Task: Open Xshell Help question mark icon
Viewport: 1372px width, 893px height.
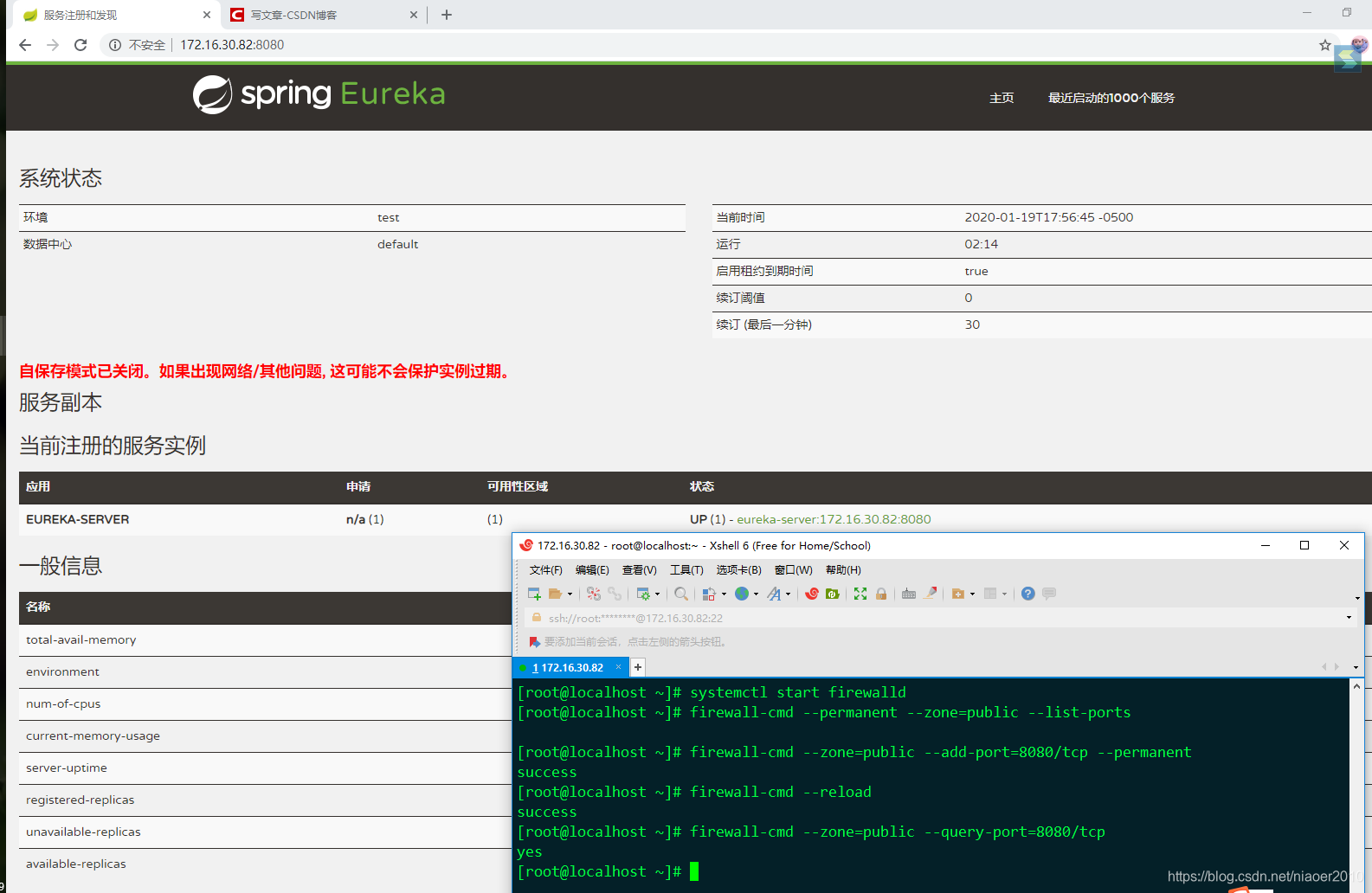Action: pos(1028,594)
